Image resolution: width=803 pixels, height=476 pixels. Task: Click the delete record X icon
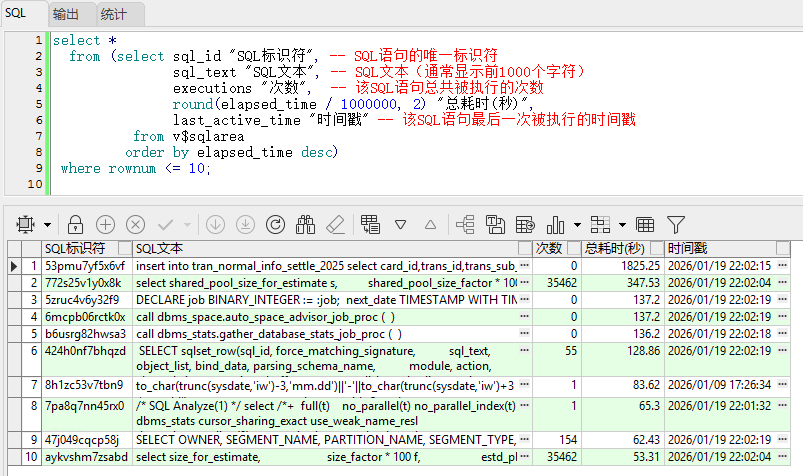[x=135, y=224]
